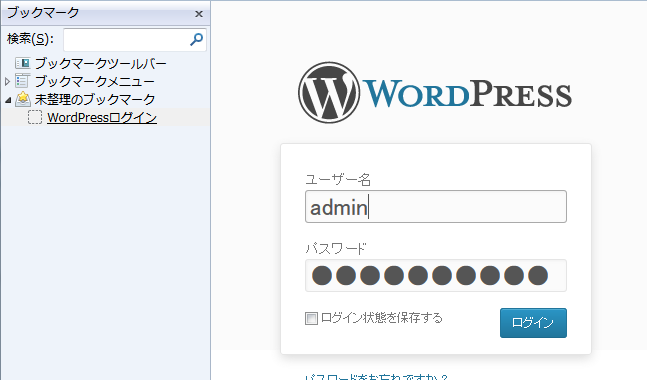The image size is (647, 380).
Task: Click the パスワード label text
Action: pyautogui.click(x=336, y=249)
